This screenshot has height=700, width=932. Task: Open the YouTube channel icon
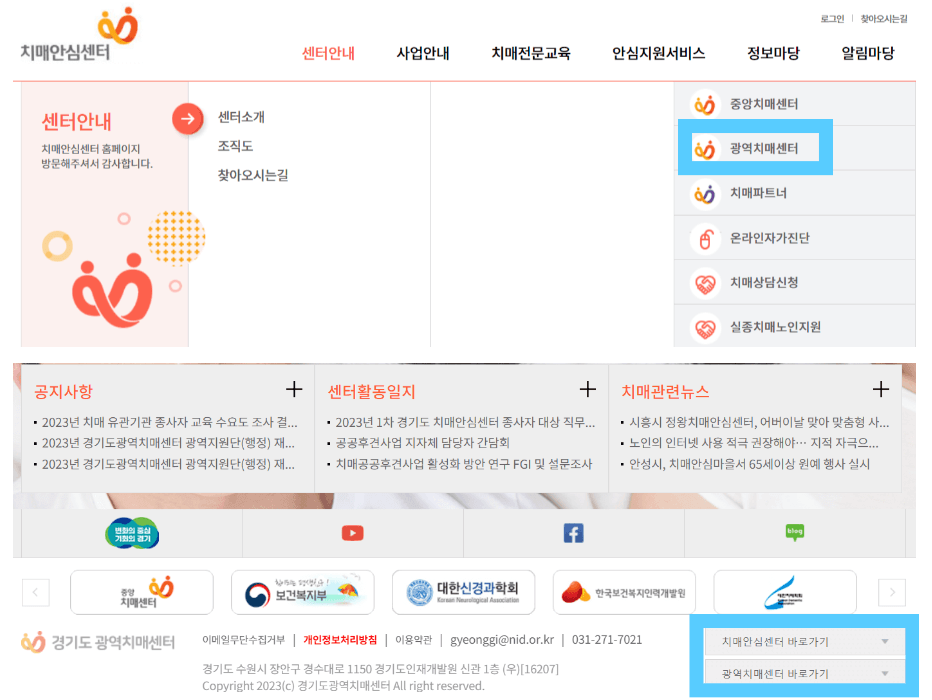click(352, 533)
